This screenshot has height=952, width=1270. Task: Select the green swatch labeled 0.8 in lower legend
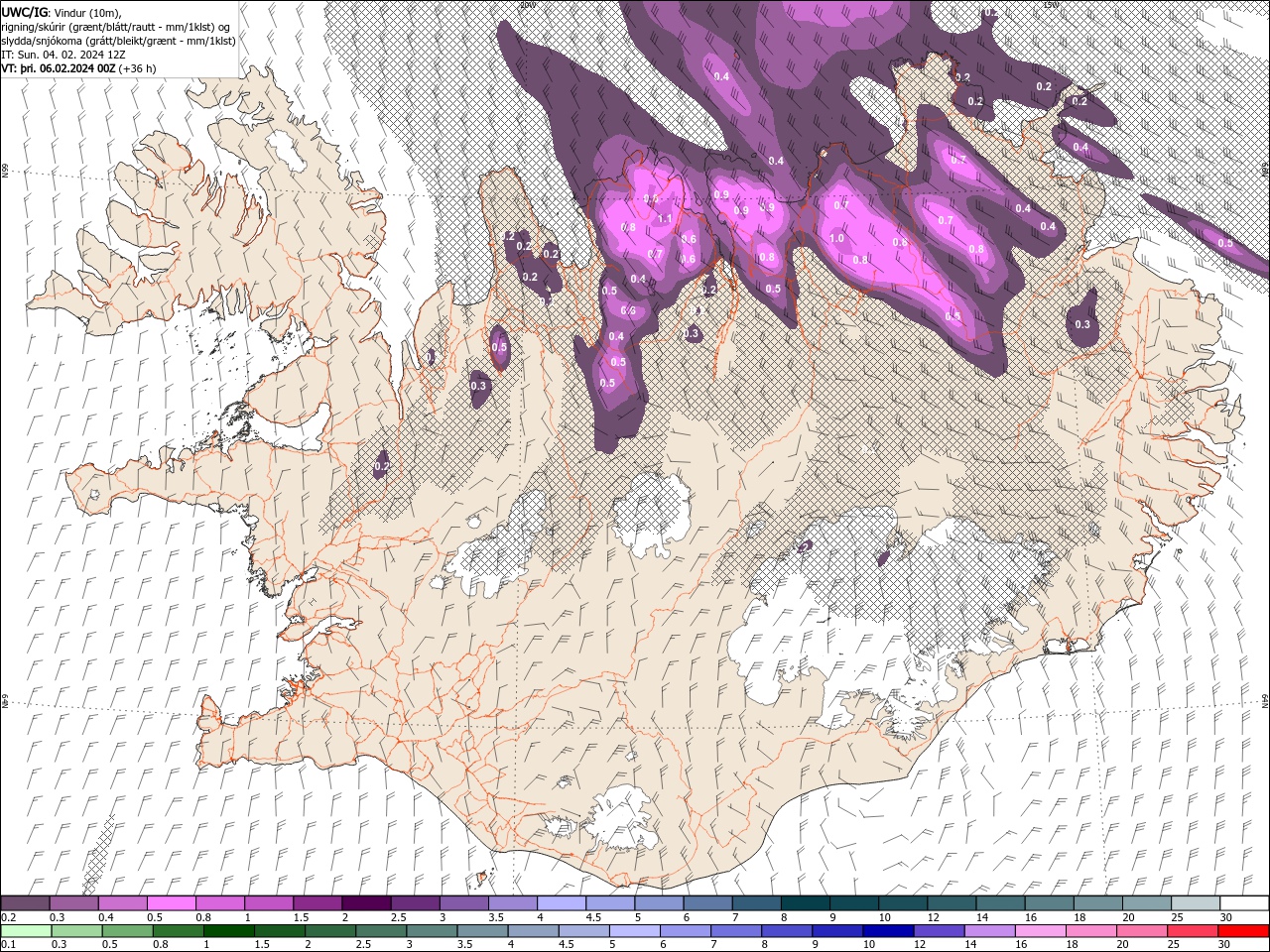[x=179, y=931]
